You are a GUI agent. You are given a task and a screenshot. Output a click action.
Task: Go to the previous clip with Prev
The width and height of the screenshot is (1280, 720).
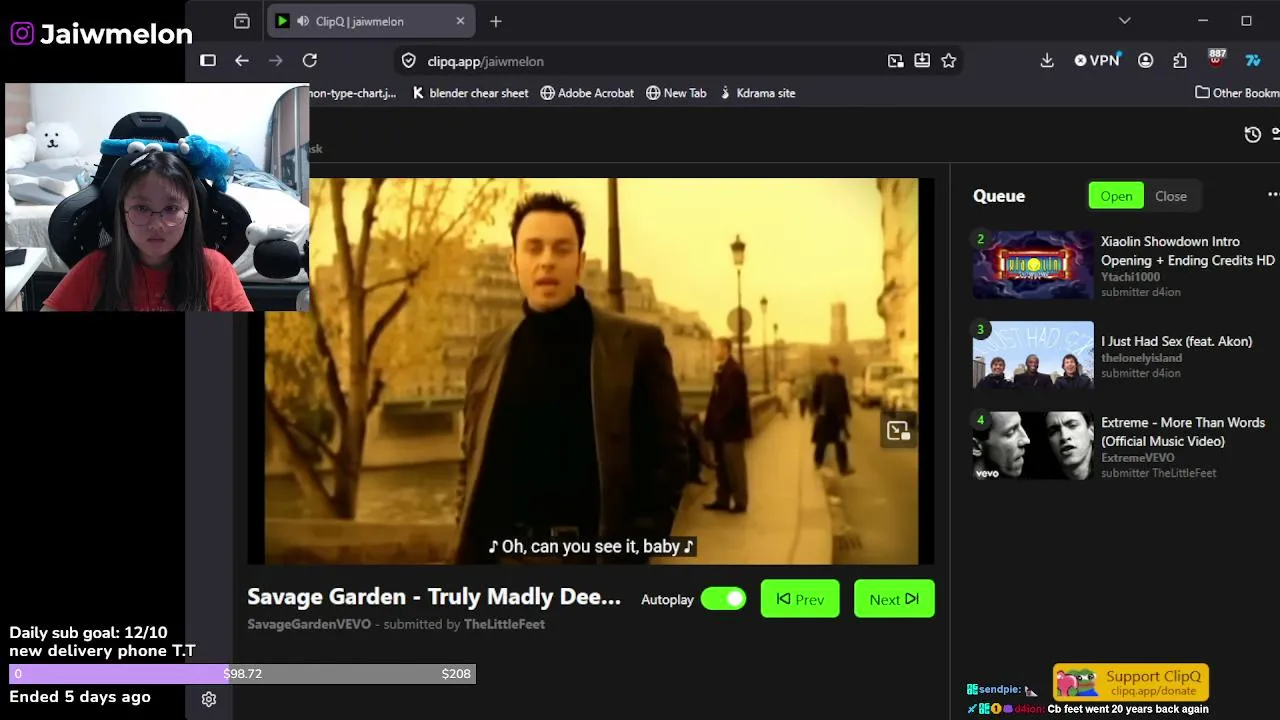(800, 599)
